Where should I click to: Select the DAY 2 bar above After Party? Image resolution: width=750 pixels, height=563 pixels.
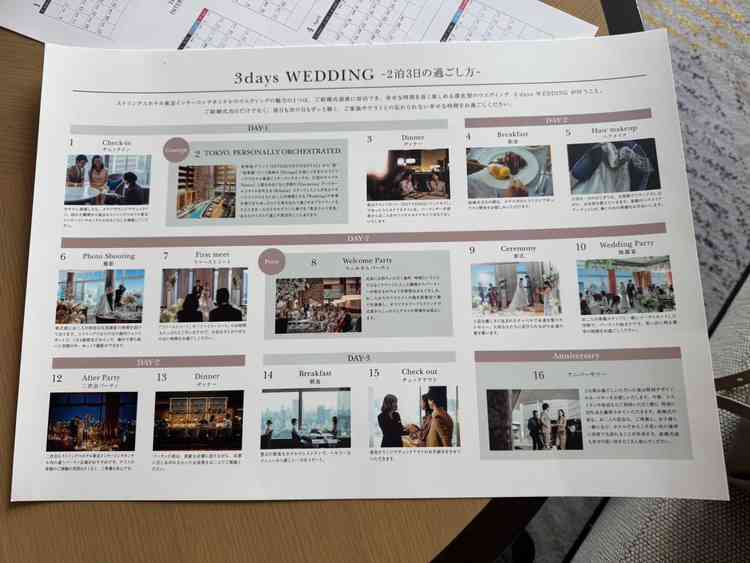click(149, 362)
